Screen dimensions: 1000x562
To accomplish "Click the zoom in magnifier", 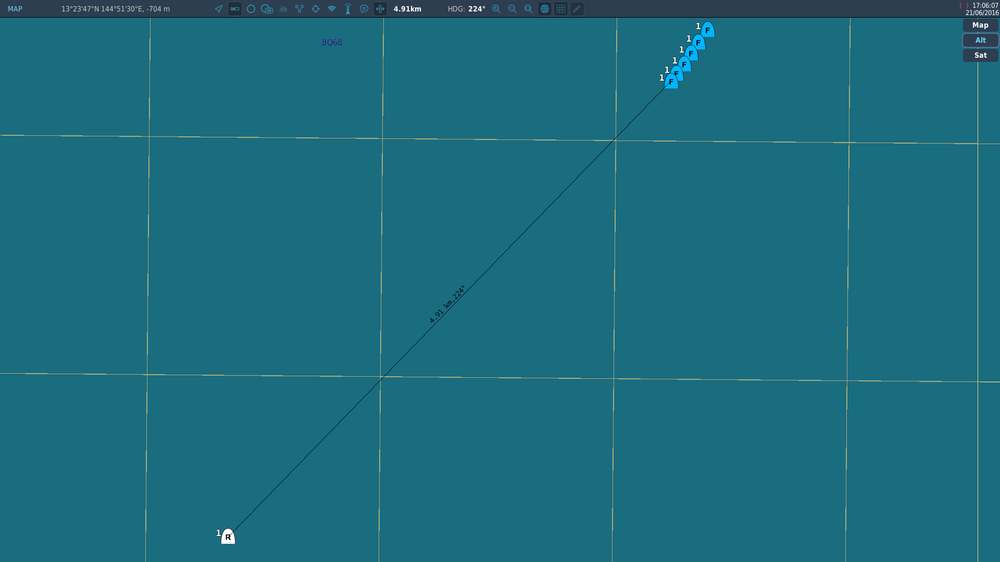I will 496,9.
